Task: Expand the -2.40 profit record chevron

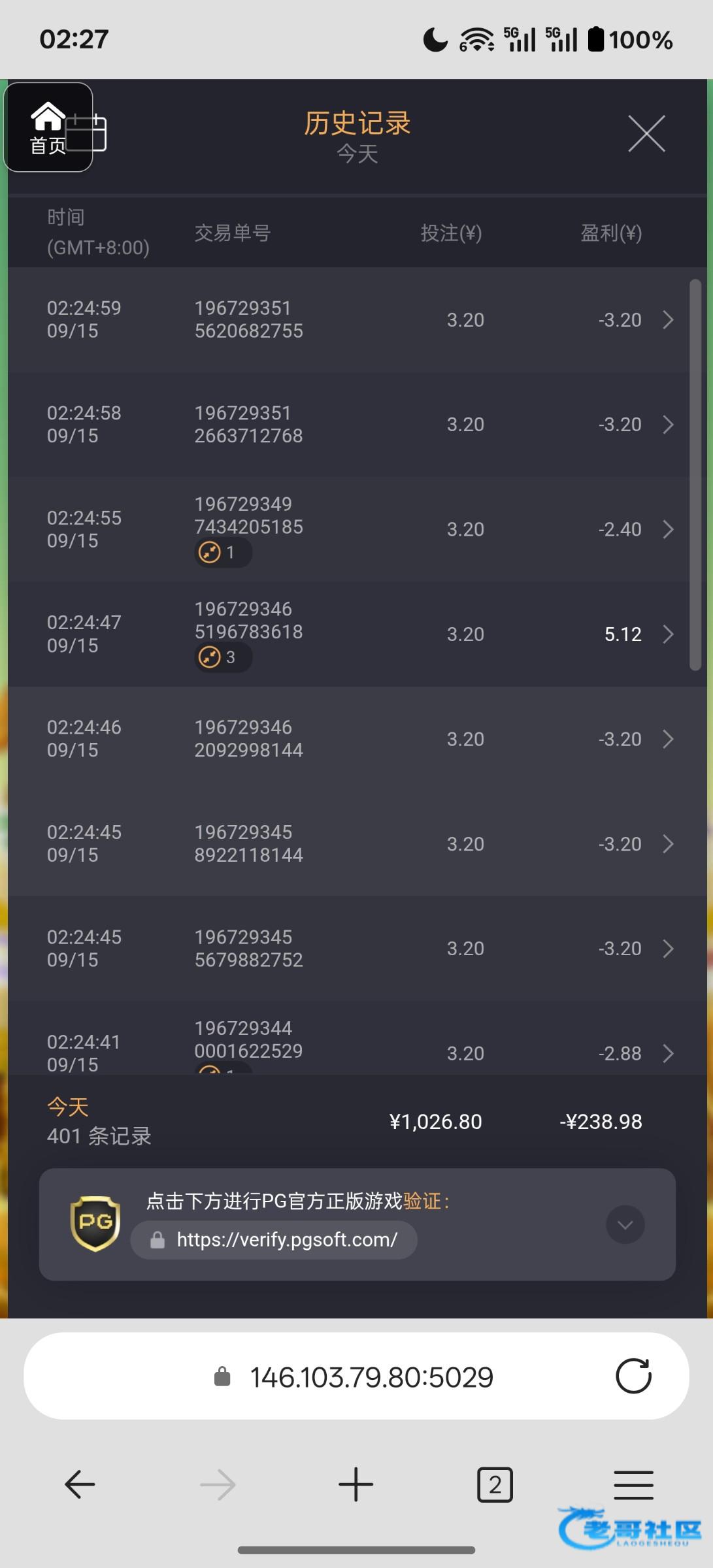Action: [x=668, y=529]
